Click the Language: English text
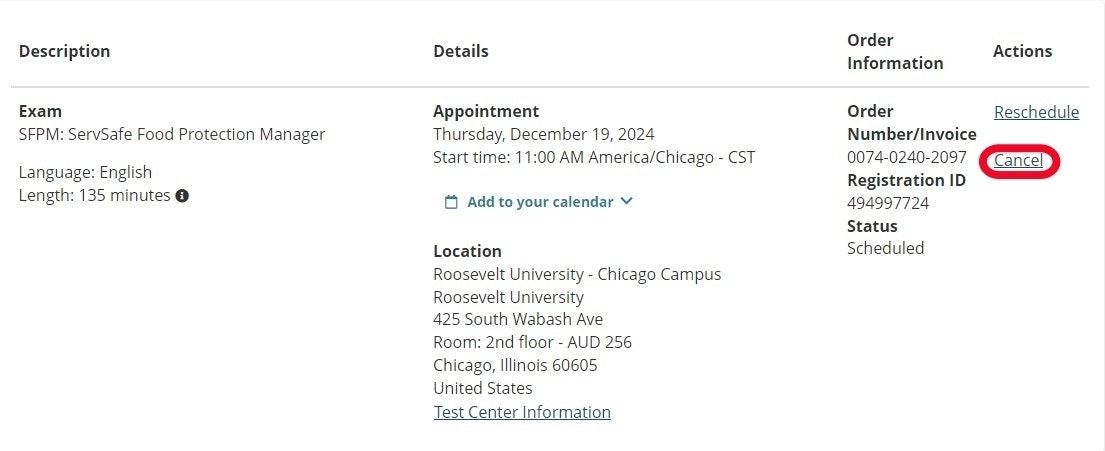Image resolution: width=1105 pixels, height=451 pixels. coord(86,172)
